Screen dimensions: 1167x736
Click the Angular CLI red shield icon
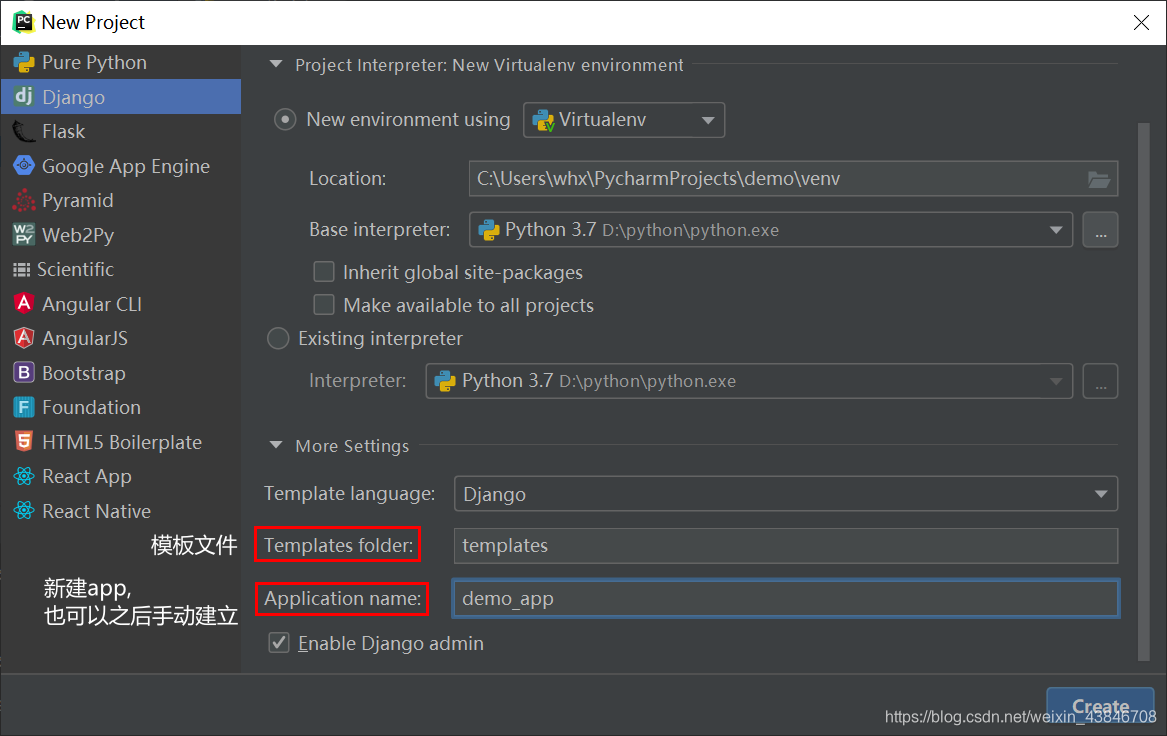click(24, 304)
